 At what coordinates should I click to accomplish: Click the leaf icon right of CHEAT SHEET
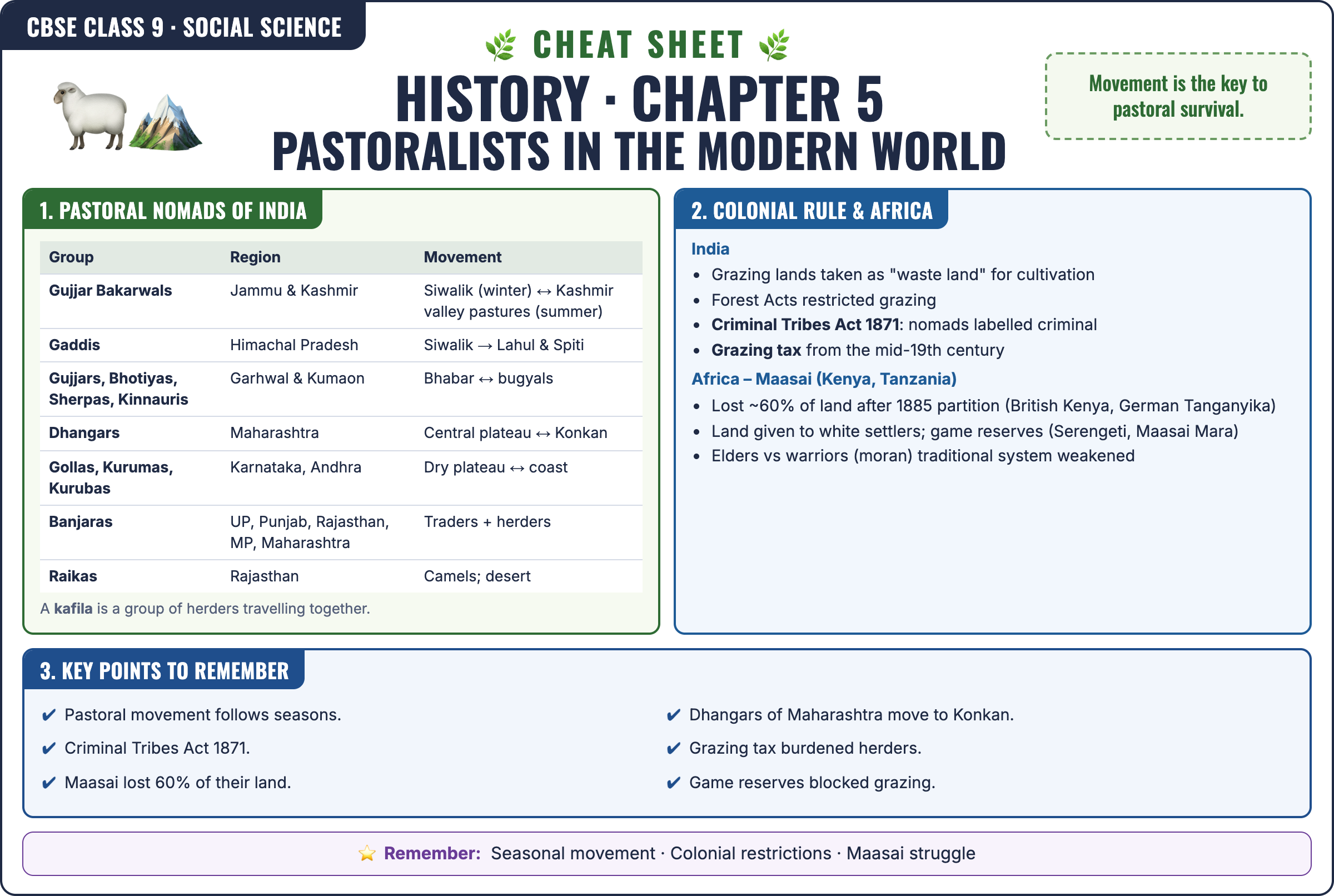tap(774, 45)
